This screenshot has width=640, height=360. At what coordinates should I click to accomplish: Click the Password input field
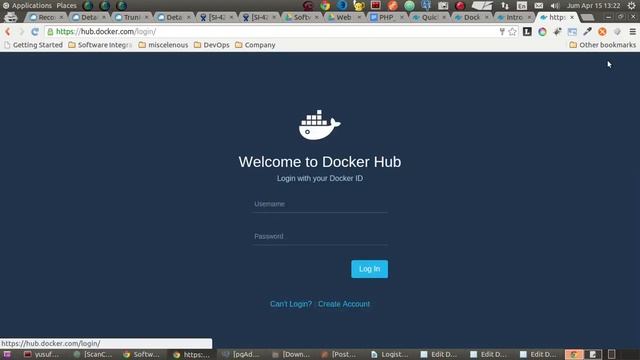320,236
